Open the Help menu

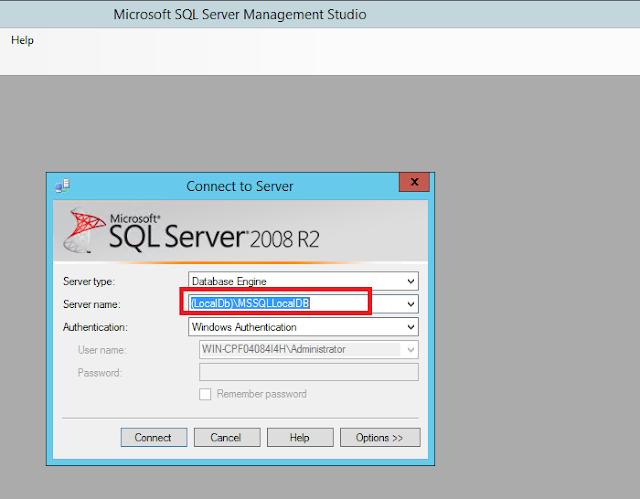coord(22,40)
